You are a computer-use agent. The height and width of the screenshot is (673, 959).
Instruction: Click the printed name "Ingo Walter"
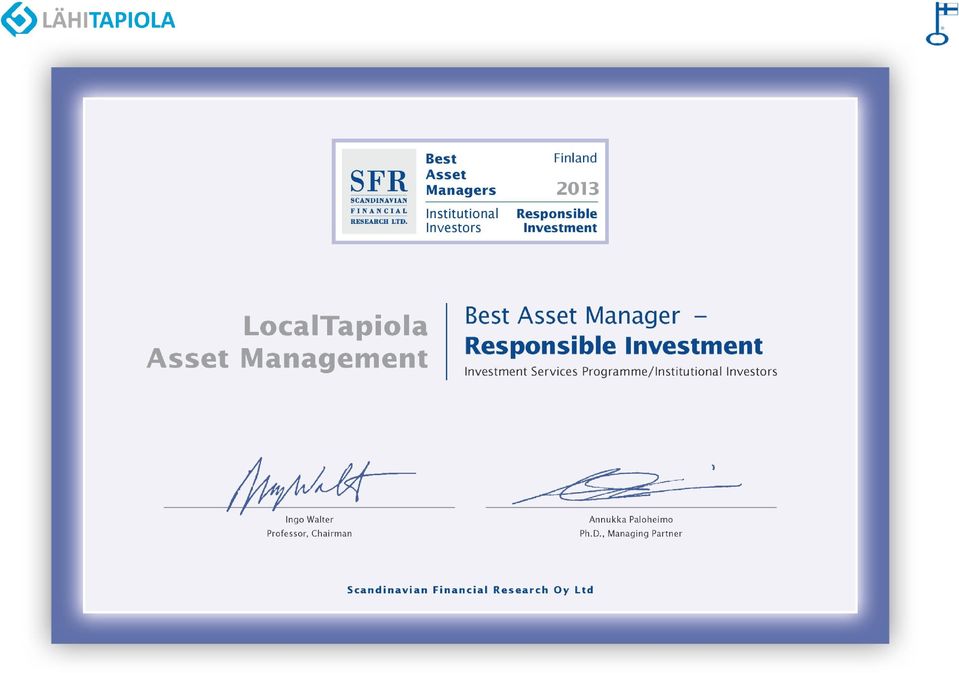309,519
